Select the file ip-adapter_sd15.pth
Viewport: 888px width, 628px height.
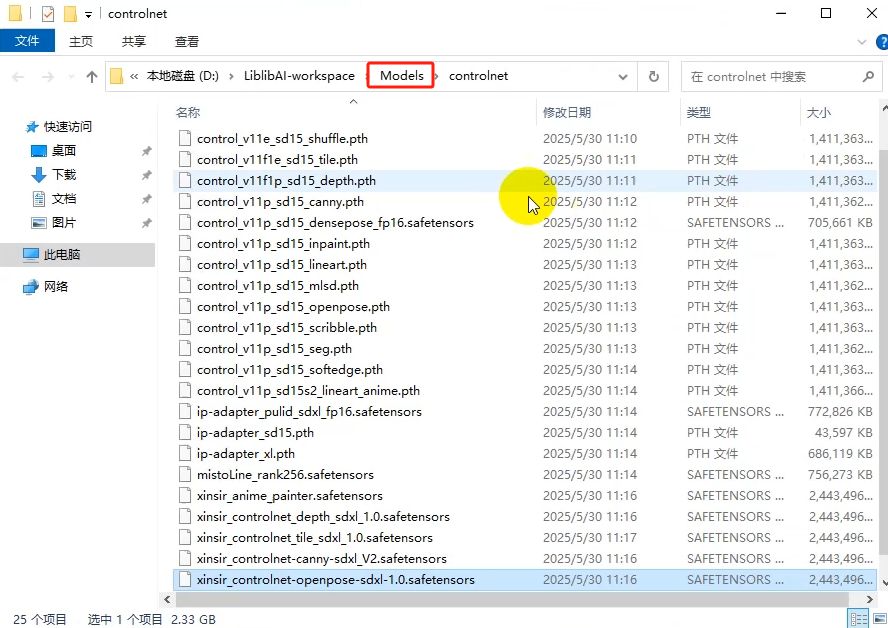pyautogui.click(x=255, y=432)
